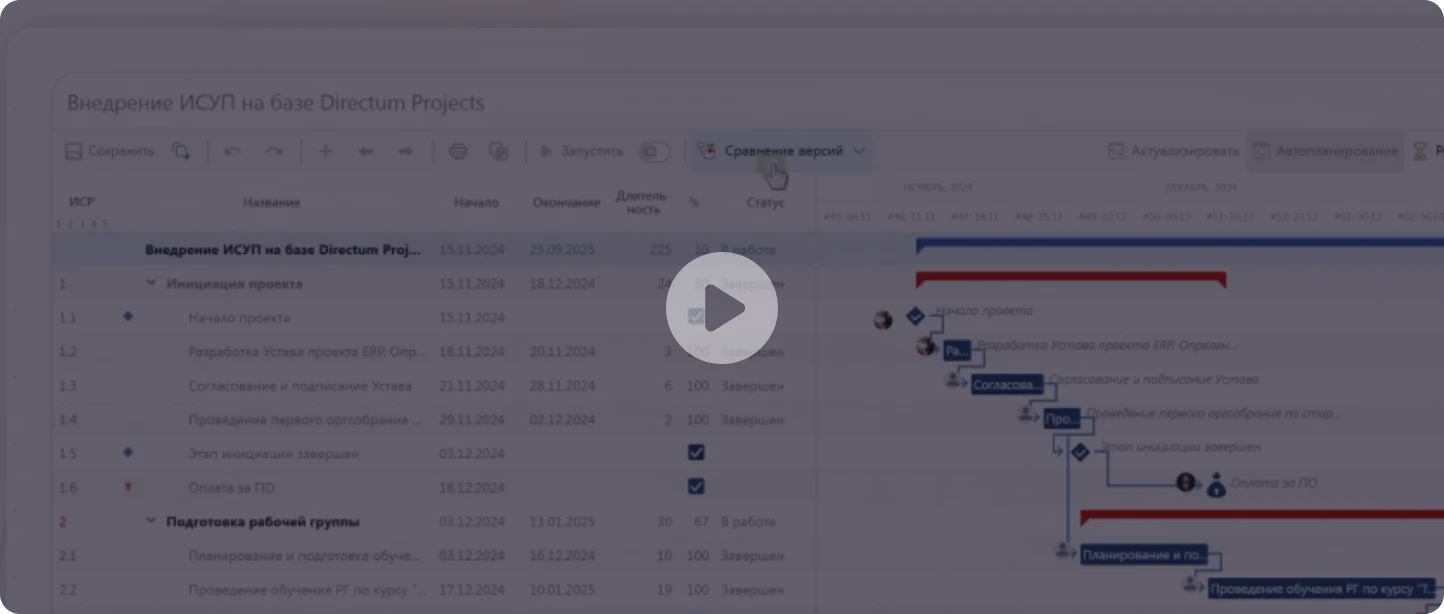
Task: Click the Статус column header
Action: pos(765,202)
